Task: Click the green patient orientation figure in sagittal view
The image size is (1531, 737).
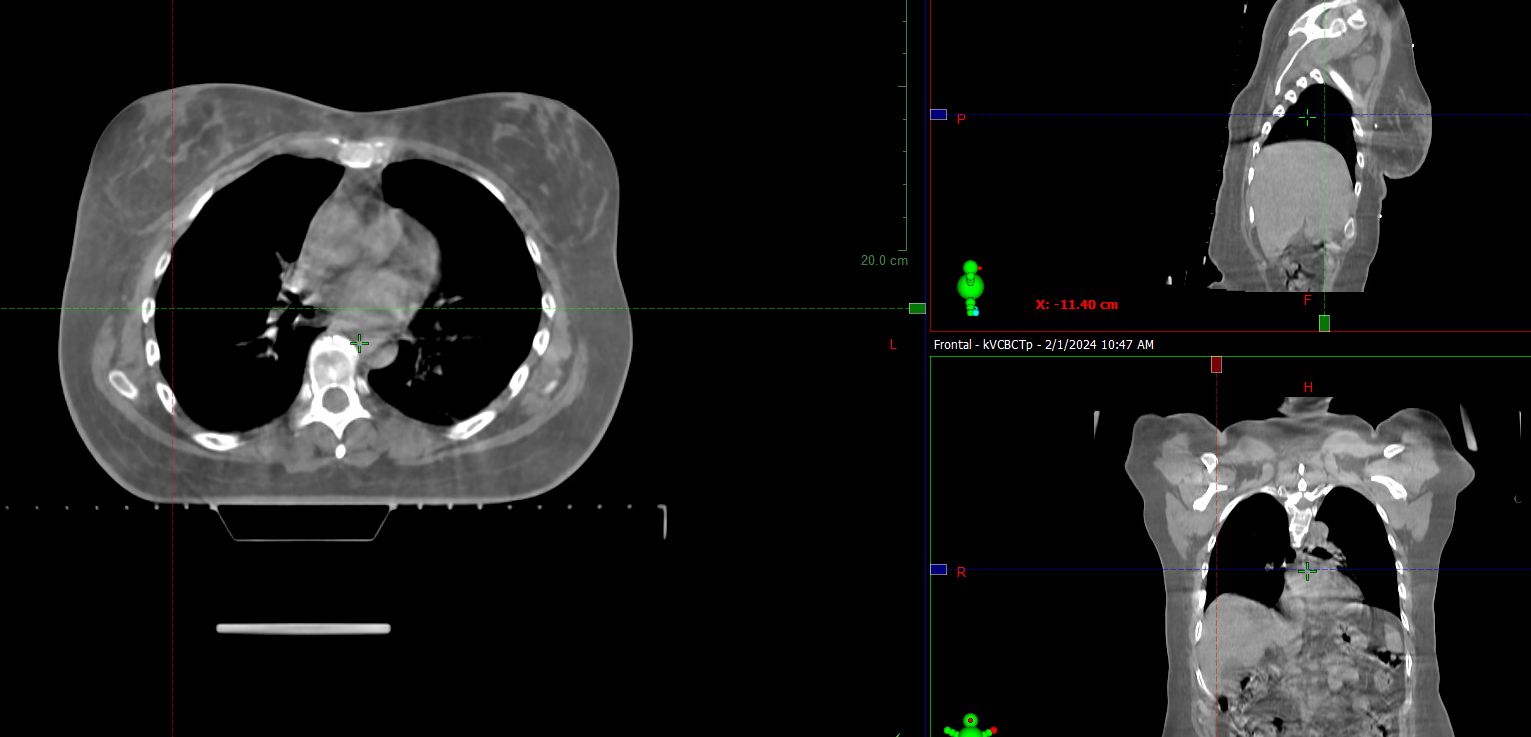Action: tap(969, 287)
